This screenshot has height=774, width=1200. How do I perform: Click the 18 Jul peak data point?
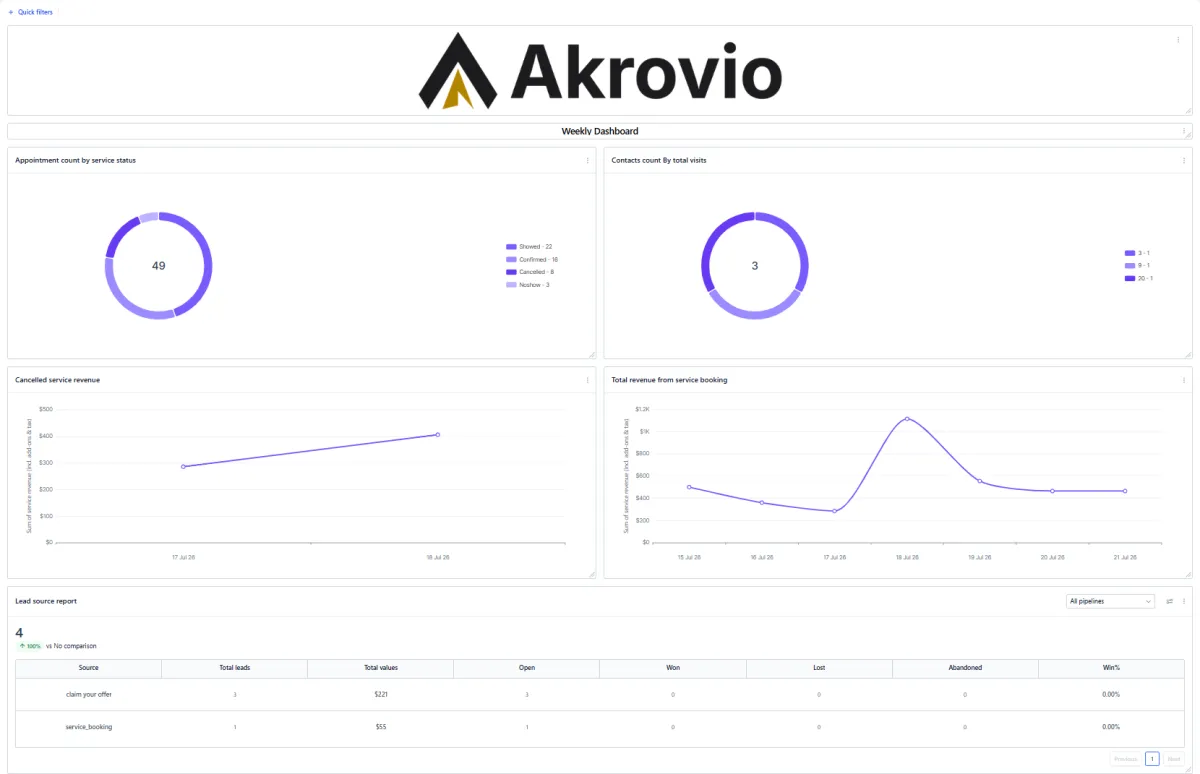coord(907,419)
